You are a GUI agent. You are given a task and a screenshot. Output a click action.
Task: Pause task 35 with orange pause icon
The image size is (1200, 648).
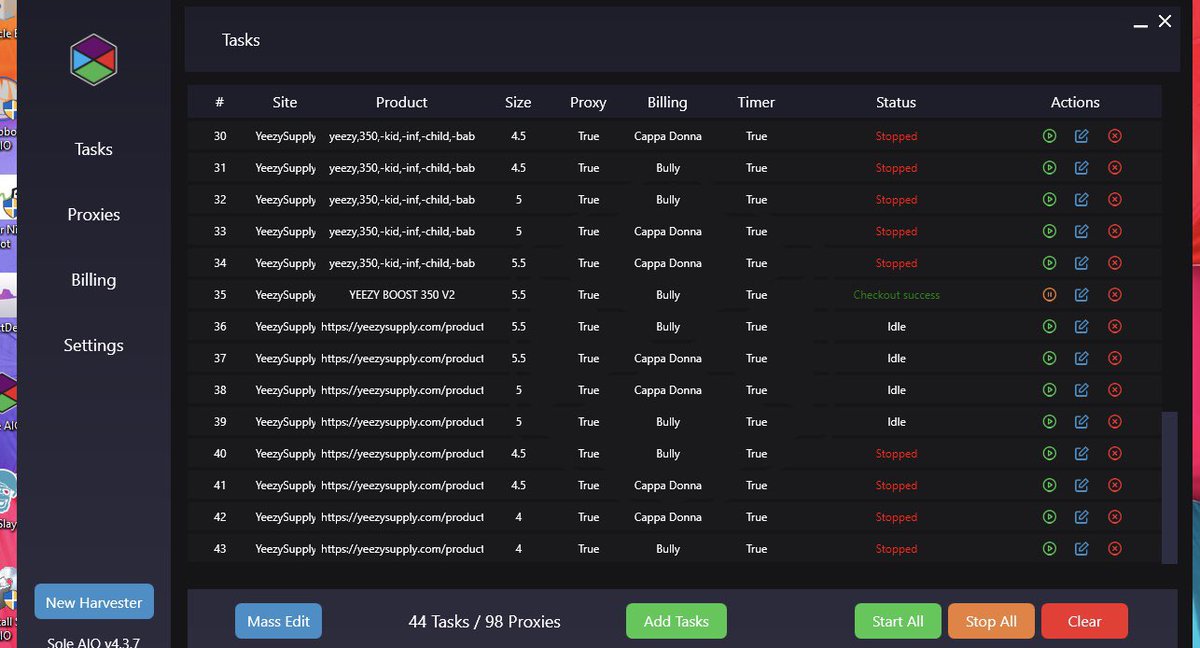1049,295
